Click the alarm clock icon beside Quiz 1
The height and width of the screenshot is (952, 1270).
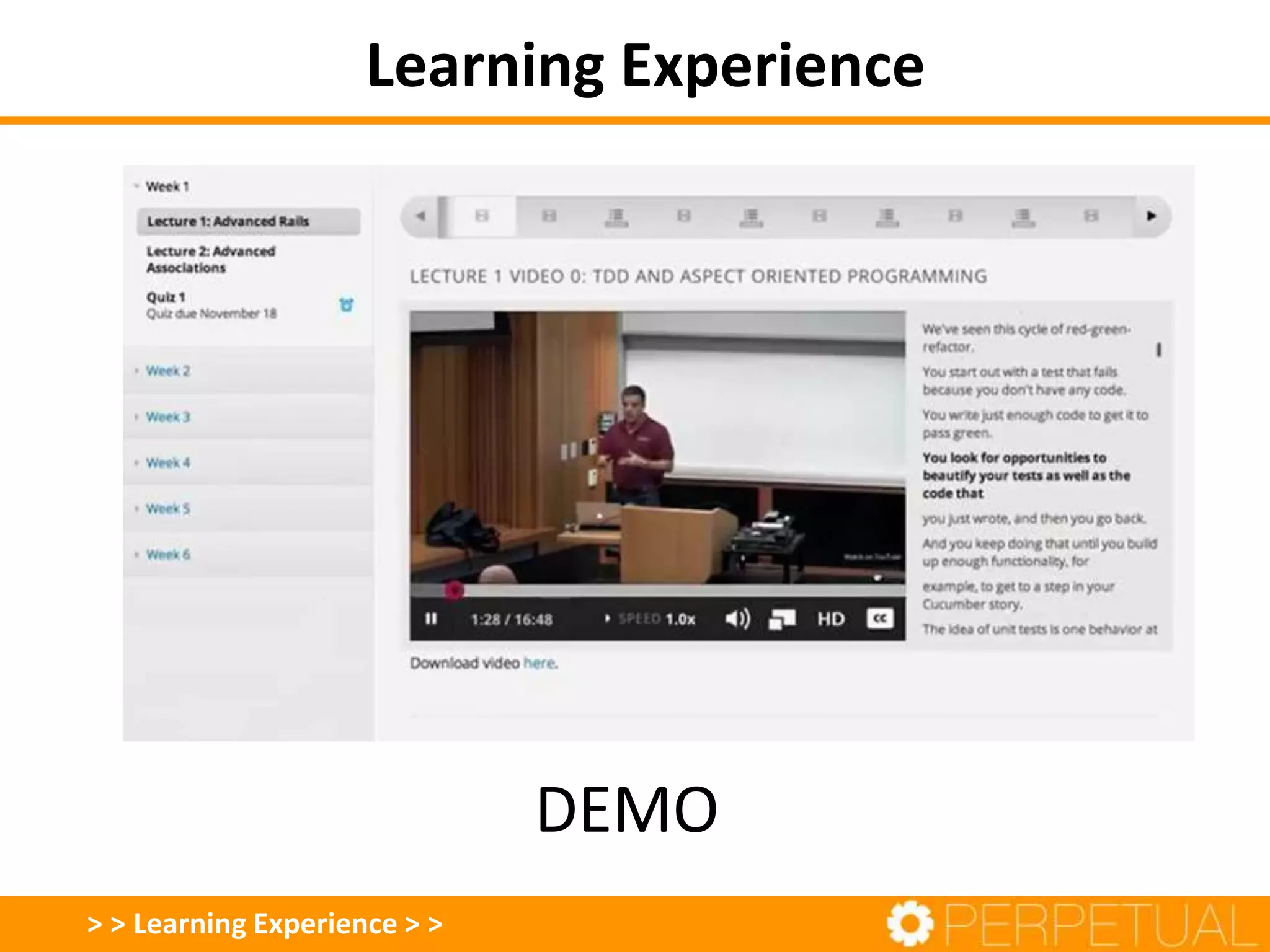pyautogui.click(x=346, y=304)
